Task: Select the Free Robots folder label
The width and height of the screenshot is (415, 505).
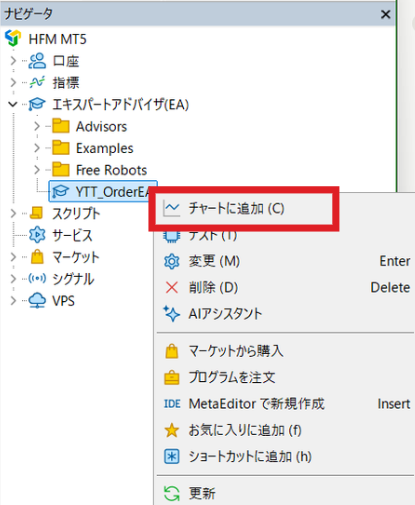Action: [x=111, y=170]
